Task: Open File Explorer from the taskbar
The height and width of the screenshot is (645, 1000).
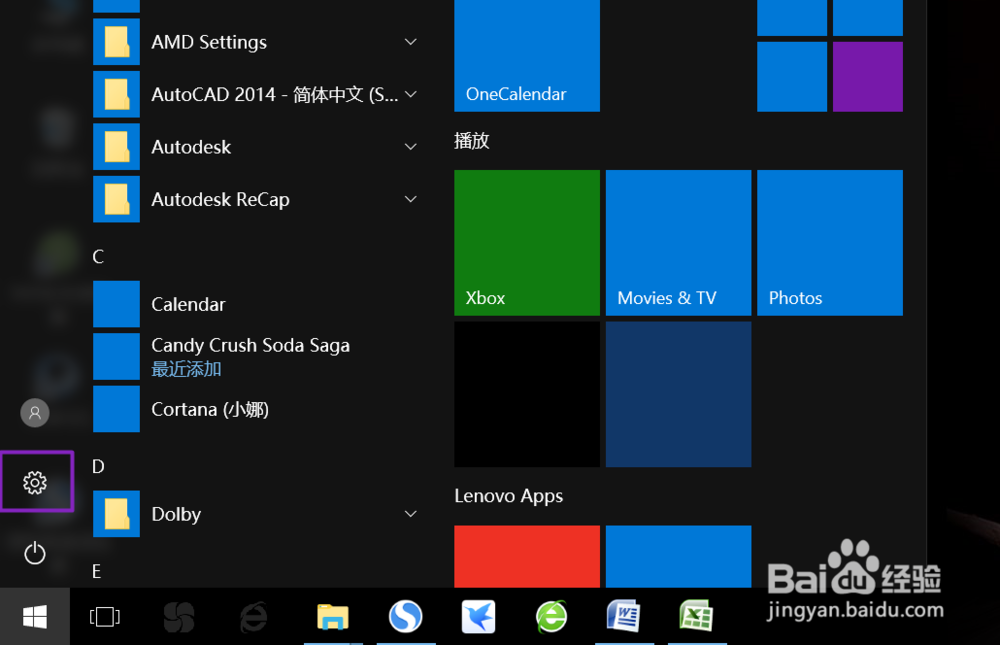Action: pos(333,617)
